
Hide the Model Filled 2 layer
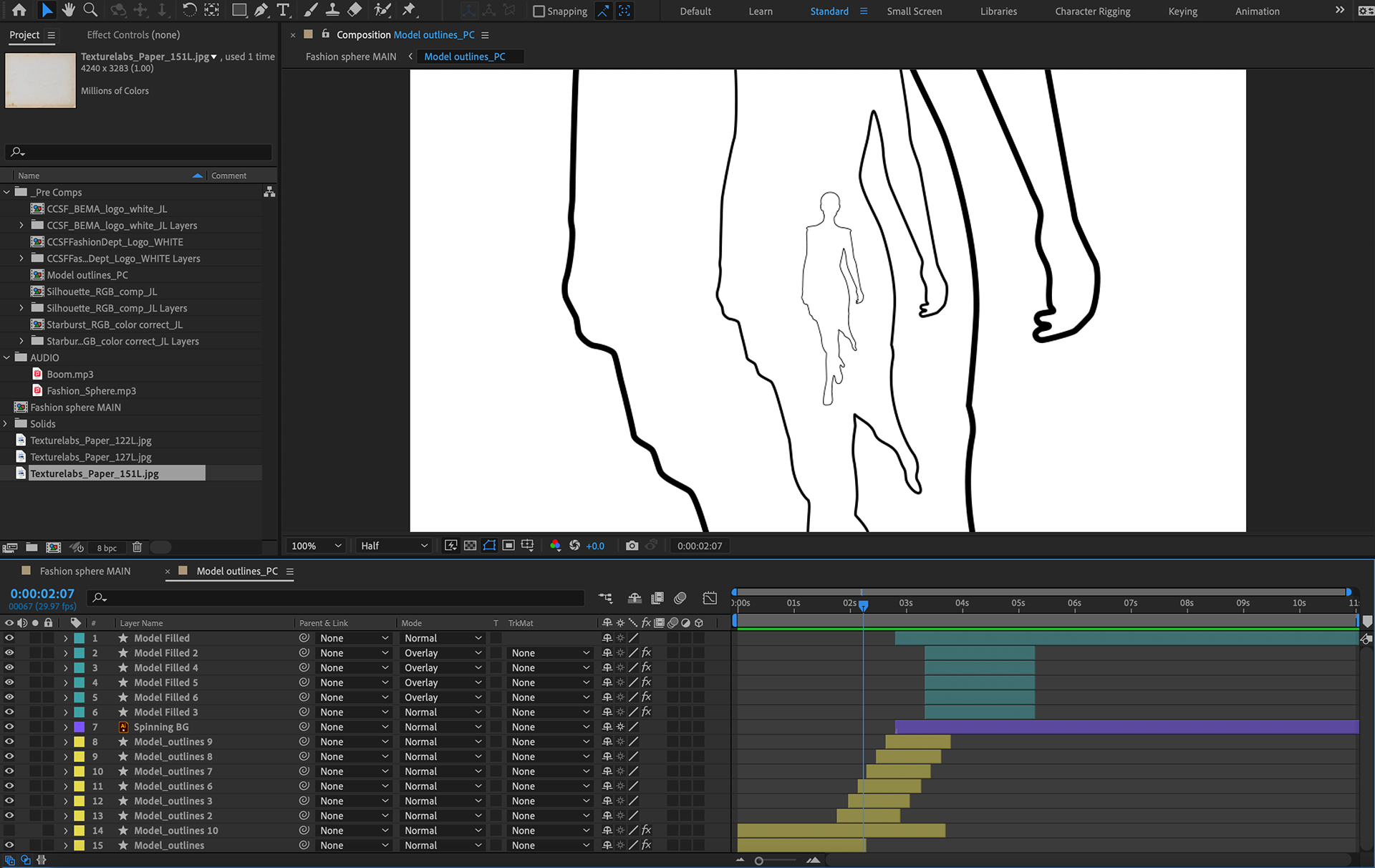9,653
